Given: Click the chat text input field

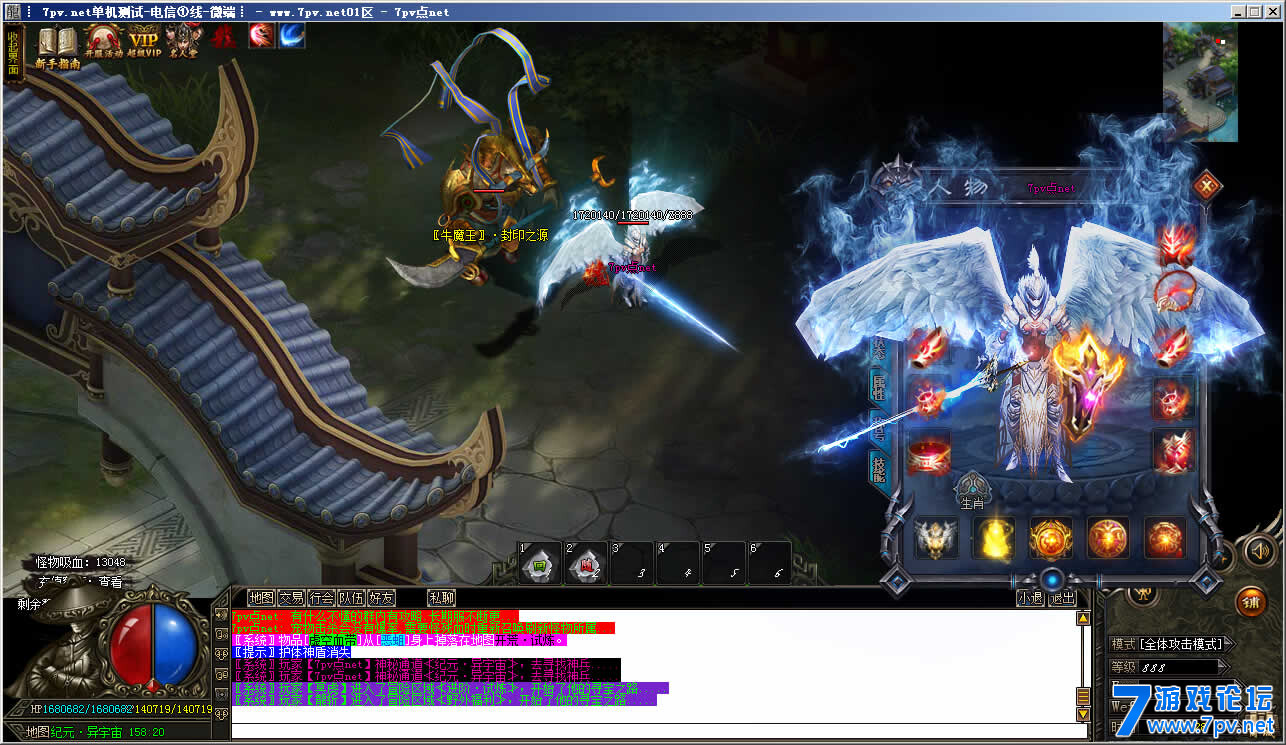Looking at the screenshot, I should [659, 731].
